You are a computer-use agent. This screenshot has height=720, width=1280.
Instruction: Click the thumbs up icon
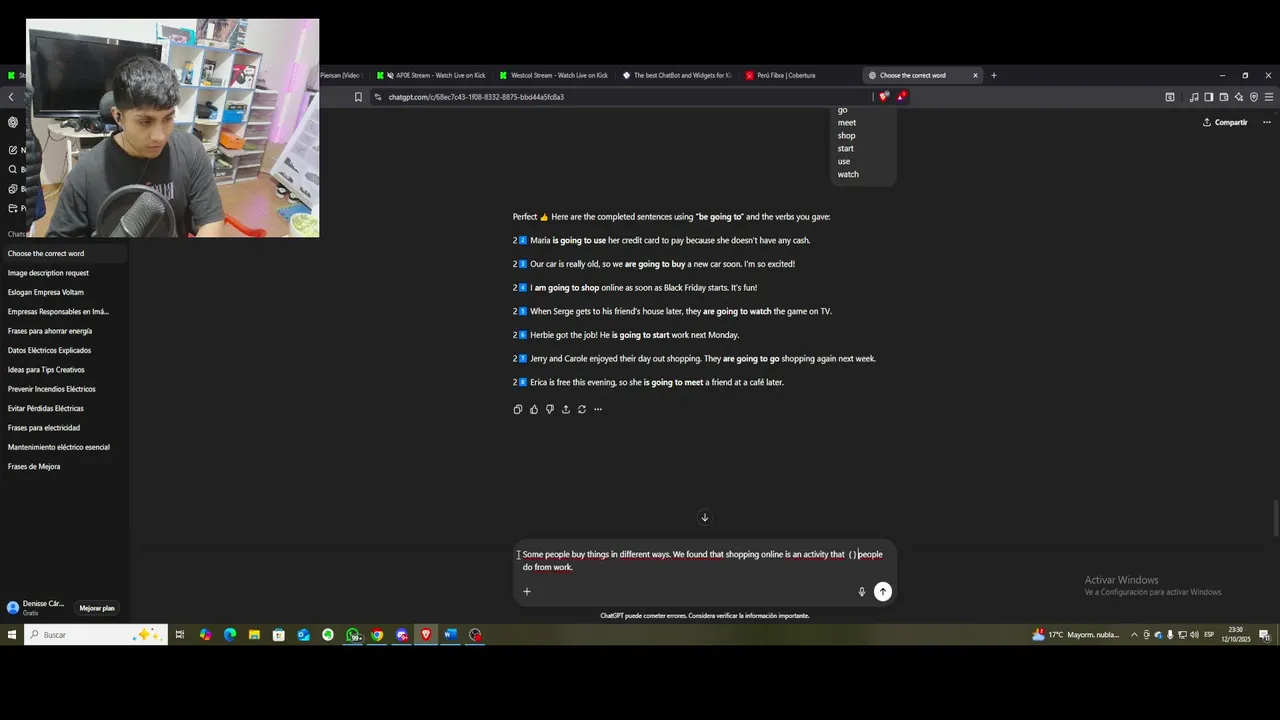coord(533,409)
